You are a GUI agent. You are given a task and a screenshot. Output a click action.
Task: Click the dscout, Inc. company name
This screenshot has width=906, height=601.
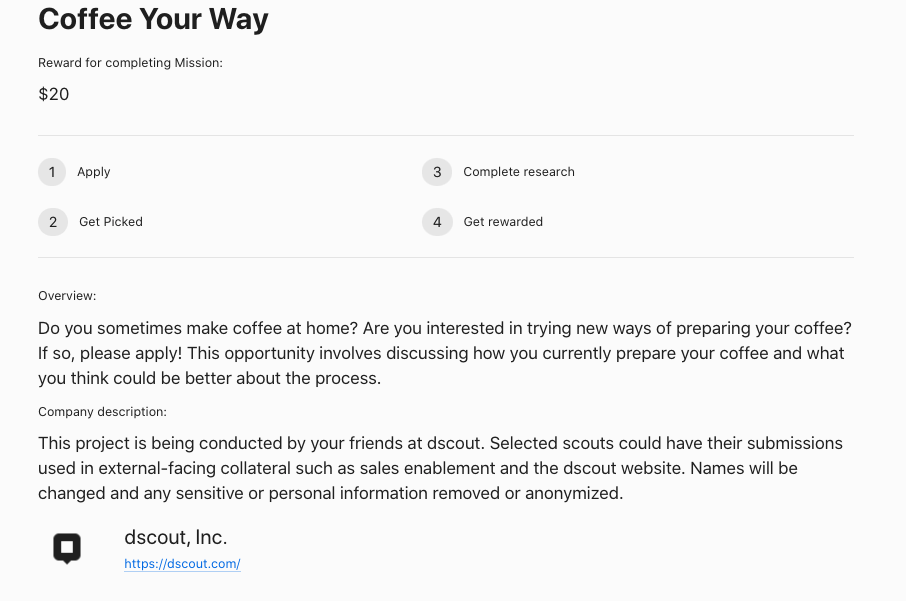[176, 537]
